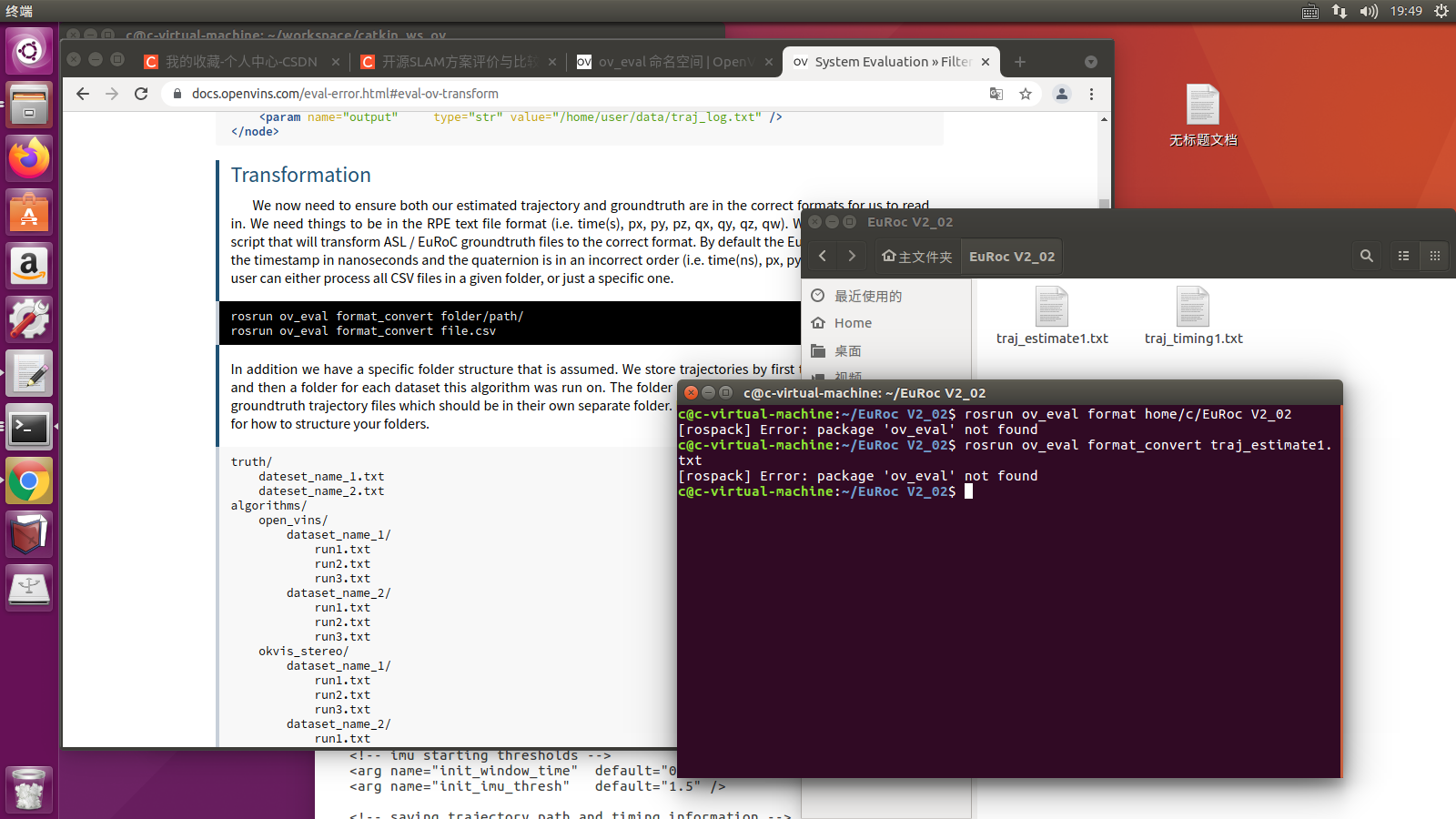
Task: Open Chrome's three-dot menu
Action: (x=1091, y=94)
